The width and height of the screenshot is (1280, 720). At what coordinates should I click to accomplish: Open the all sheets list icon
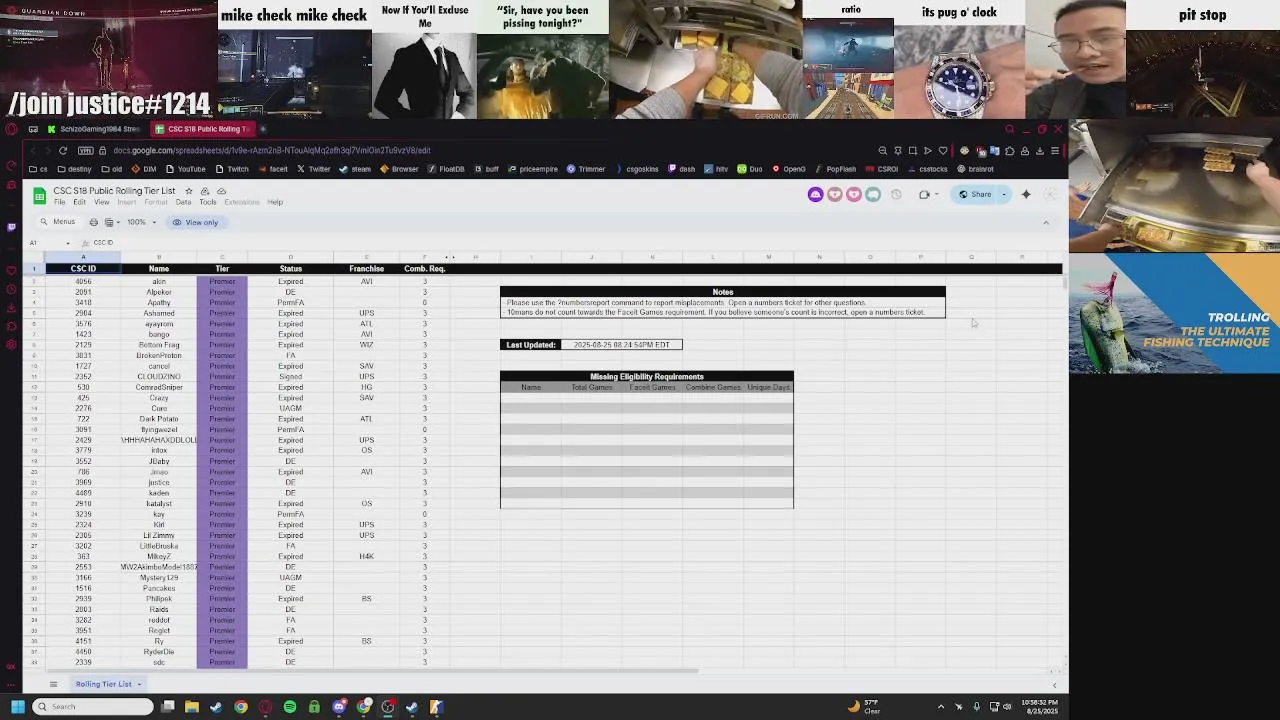point(53,684)
